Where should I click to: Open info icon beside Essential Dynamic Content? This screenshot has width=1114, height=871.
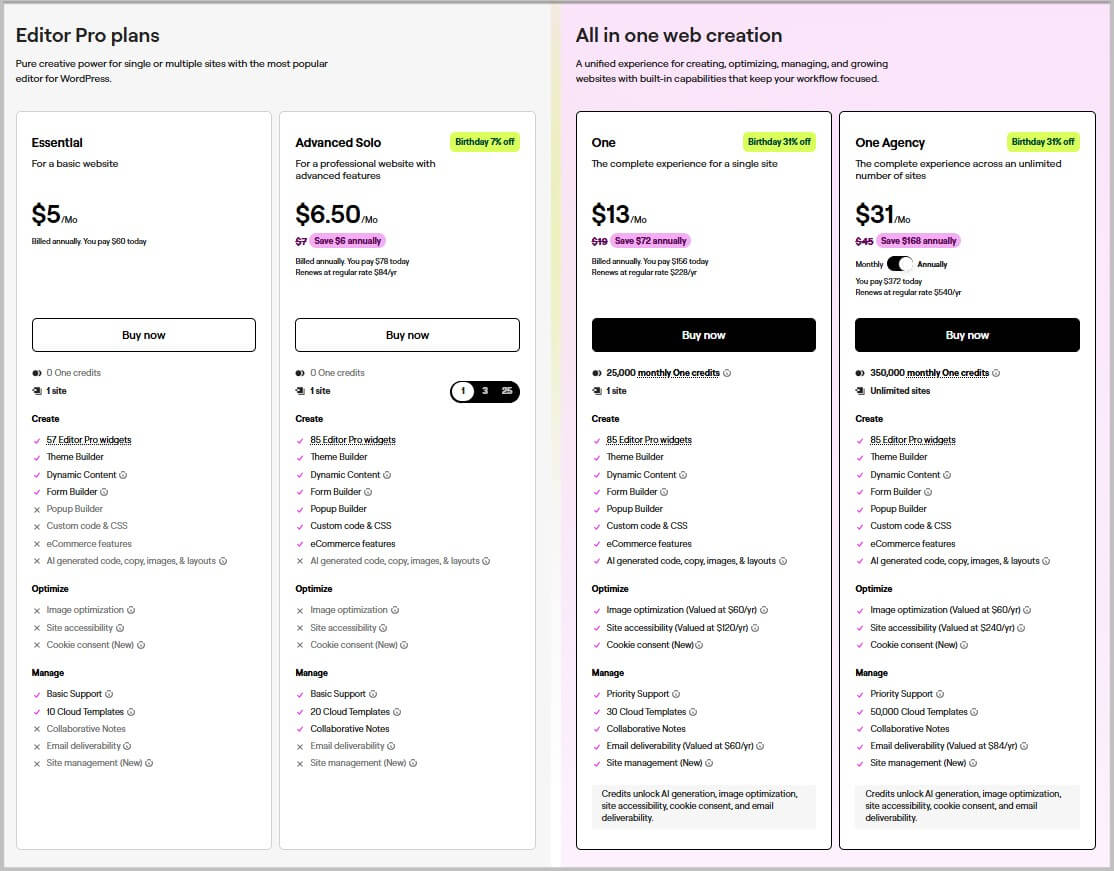click(x=123, y=475)
